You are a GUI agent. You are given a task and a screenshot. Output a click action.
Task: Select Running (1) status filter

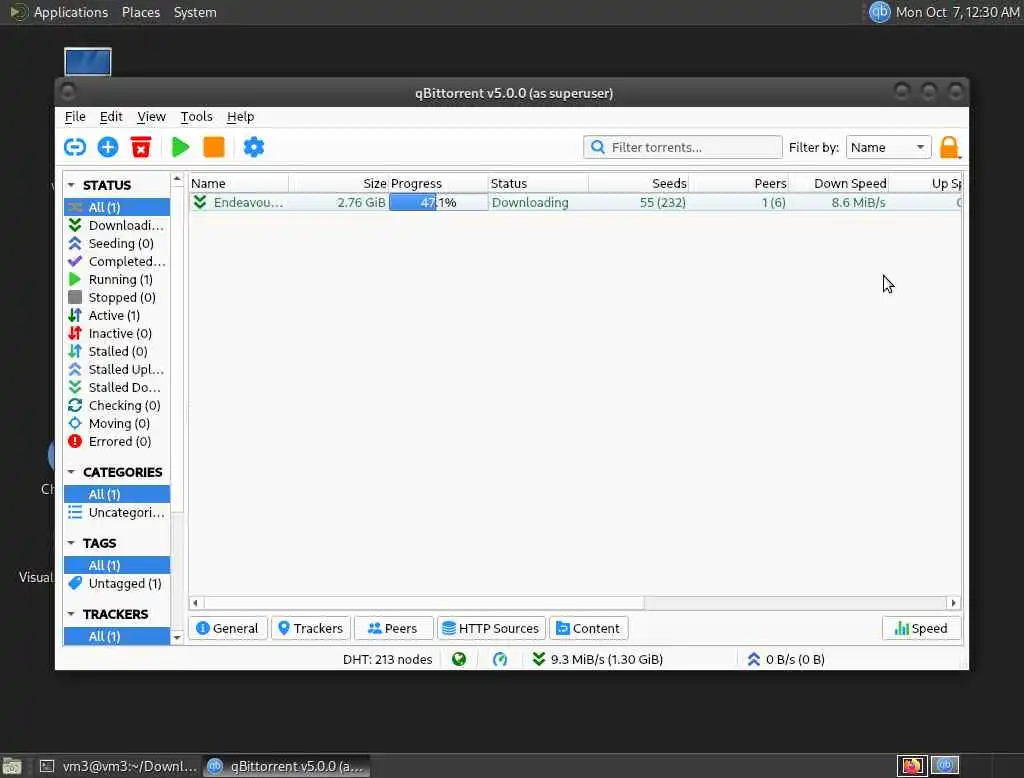coord(117,279)
